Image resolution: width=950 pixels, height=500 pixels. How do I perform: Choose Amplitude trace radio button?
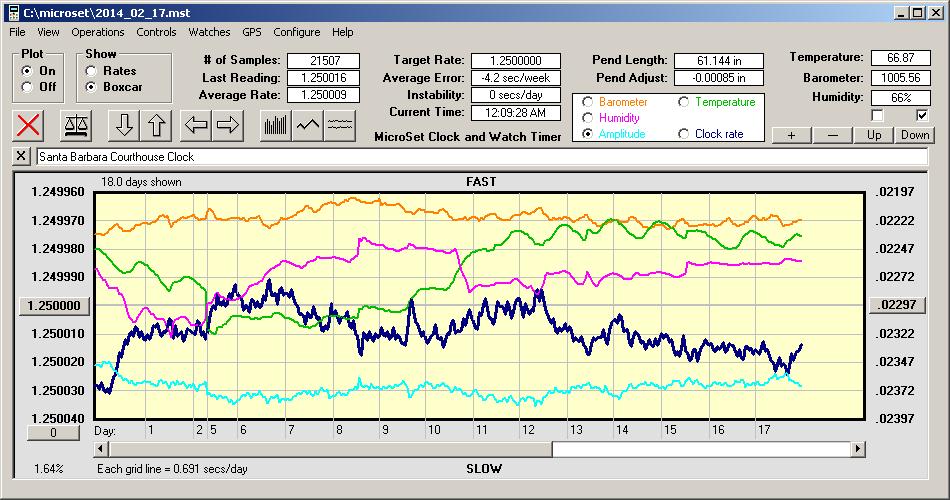click(x=587, y=134)
